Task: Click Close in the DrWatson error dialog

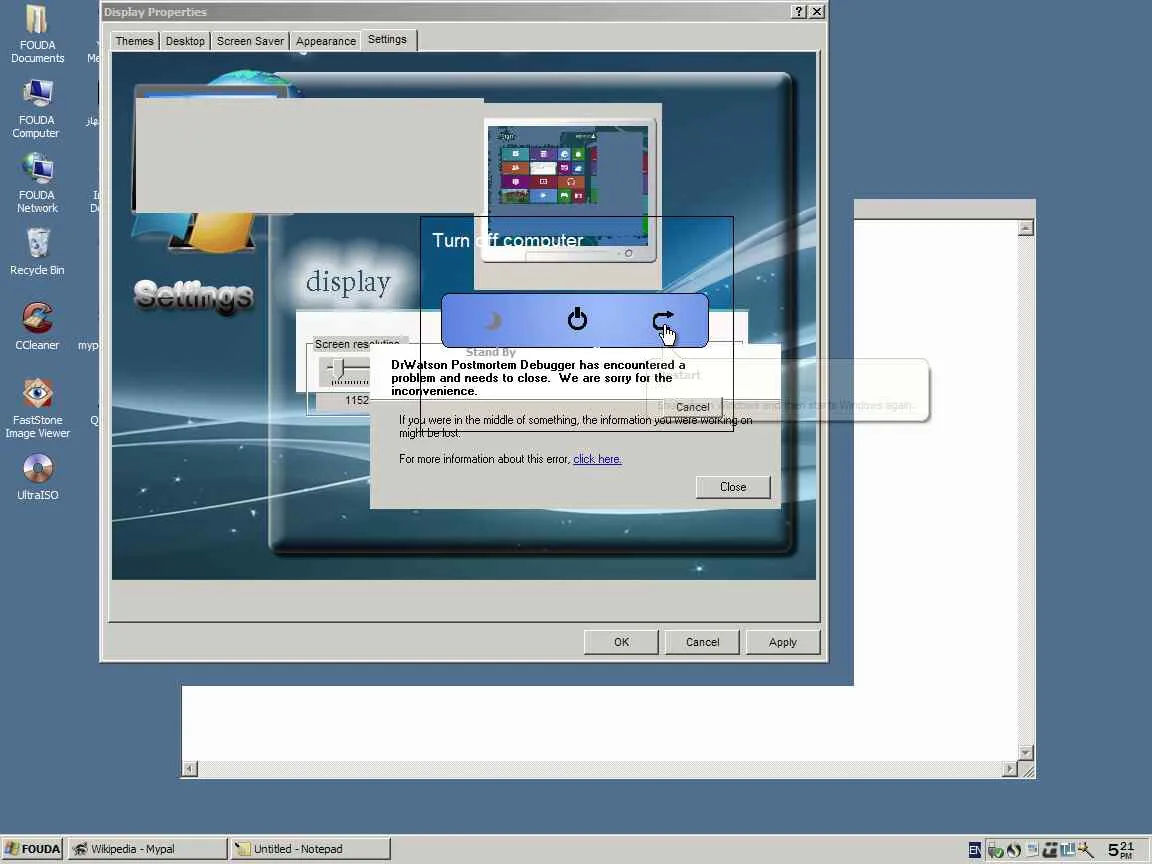Action: (x=733, y=487)
